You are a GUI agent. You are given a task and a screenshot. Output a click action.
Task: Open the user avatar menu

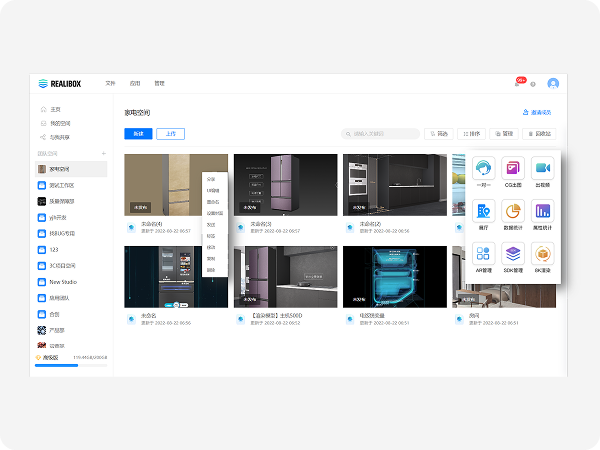point(553,84)
